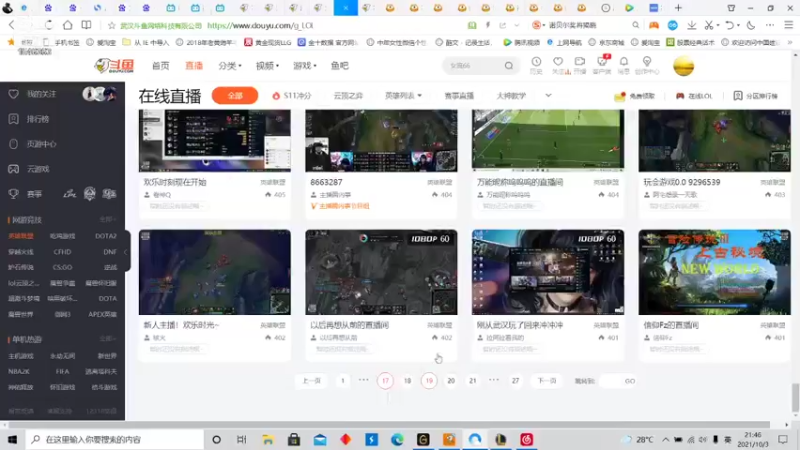Open the browser hamburger menu

click(789, 25)
